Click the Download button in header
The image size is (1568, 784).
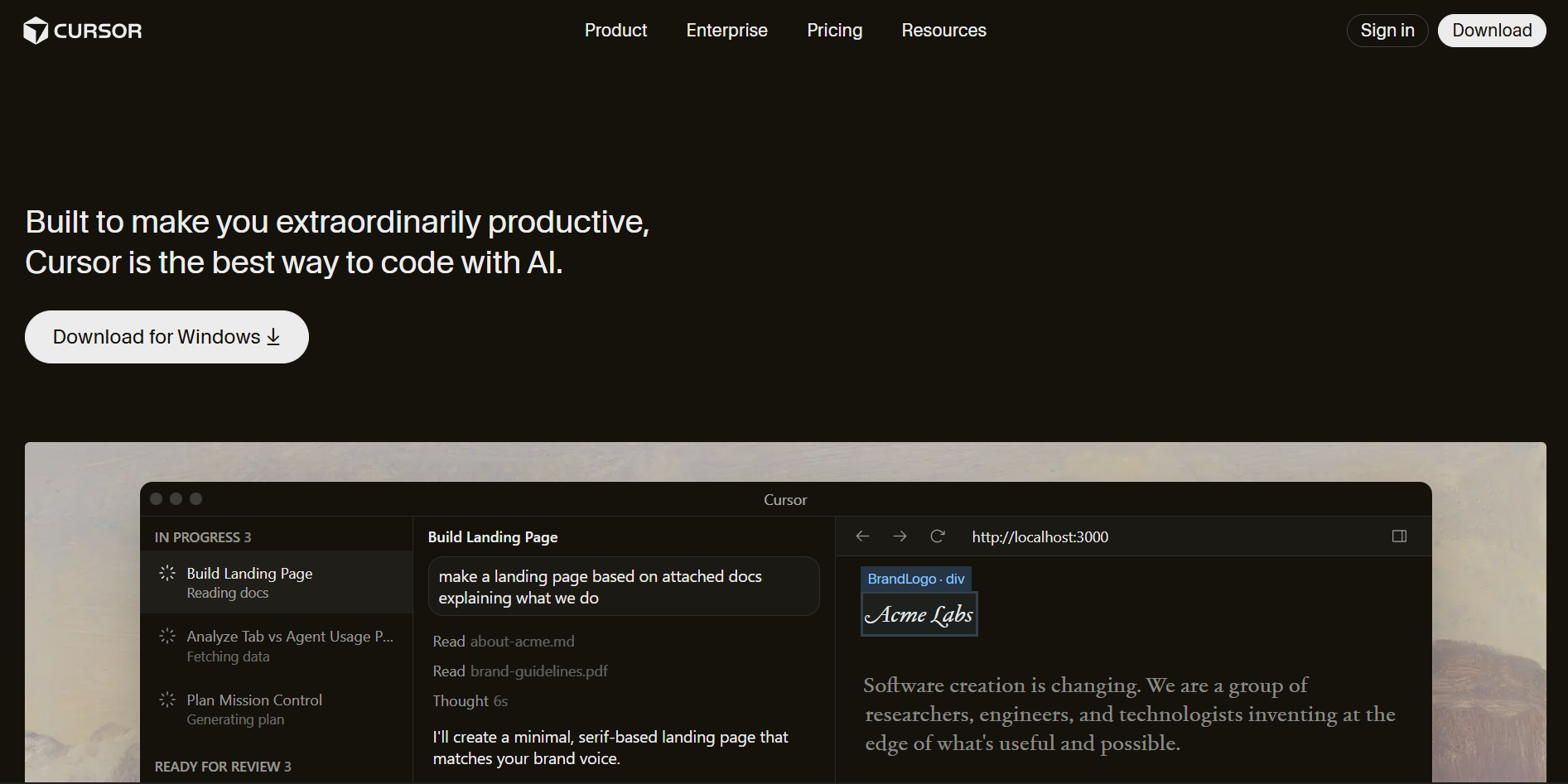click(x=1491, y=31)
